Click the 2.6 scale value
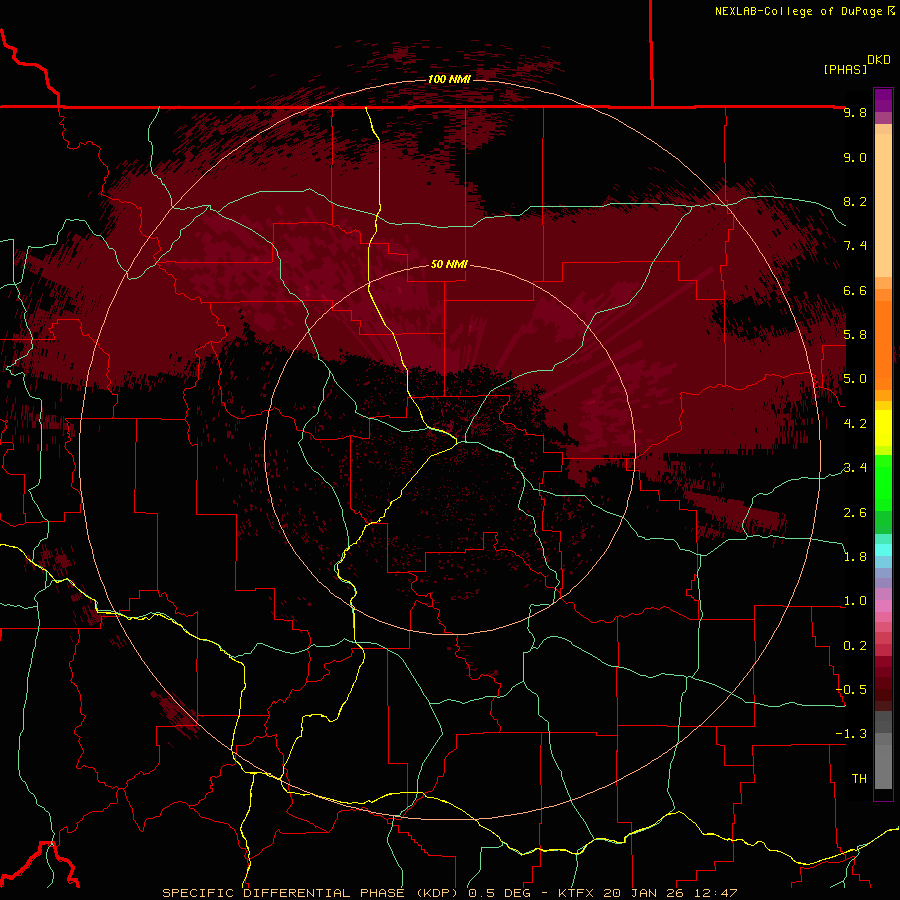Viewport: 900px width, 900px height. coord(855,513)
